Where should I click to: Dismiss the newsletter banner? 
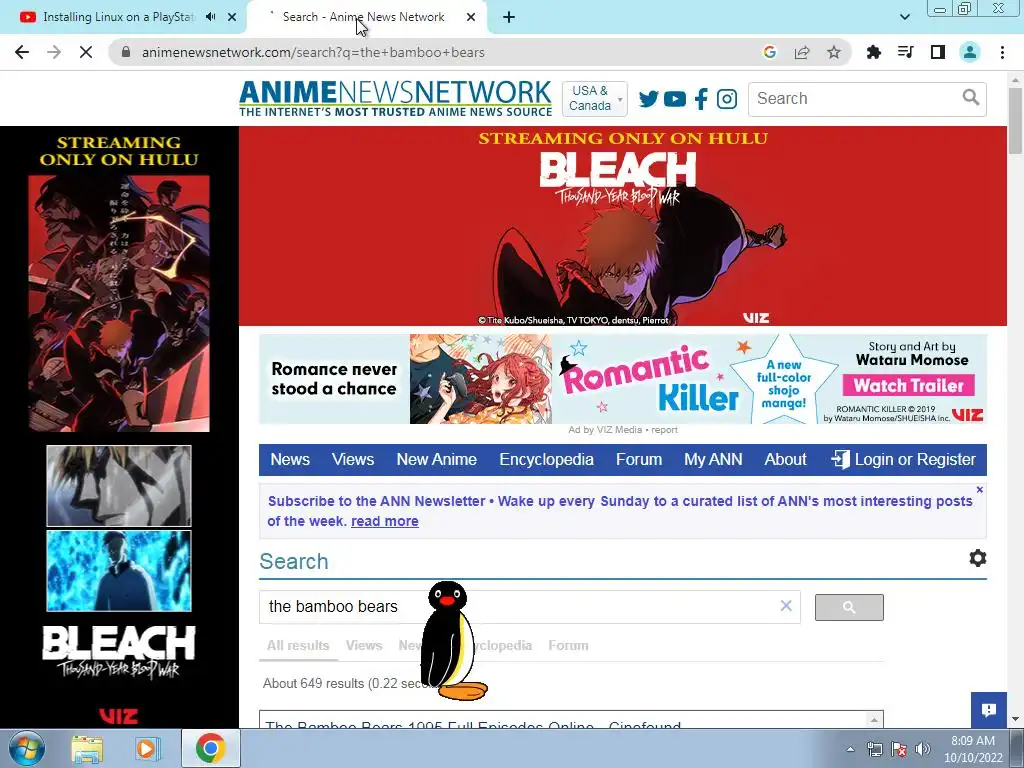[x=980, y=490]
